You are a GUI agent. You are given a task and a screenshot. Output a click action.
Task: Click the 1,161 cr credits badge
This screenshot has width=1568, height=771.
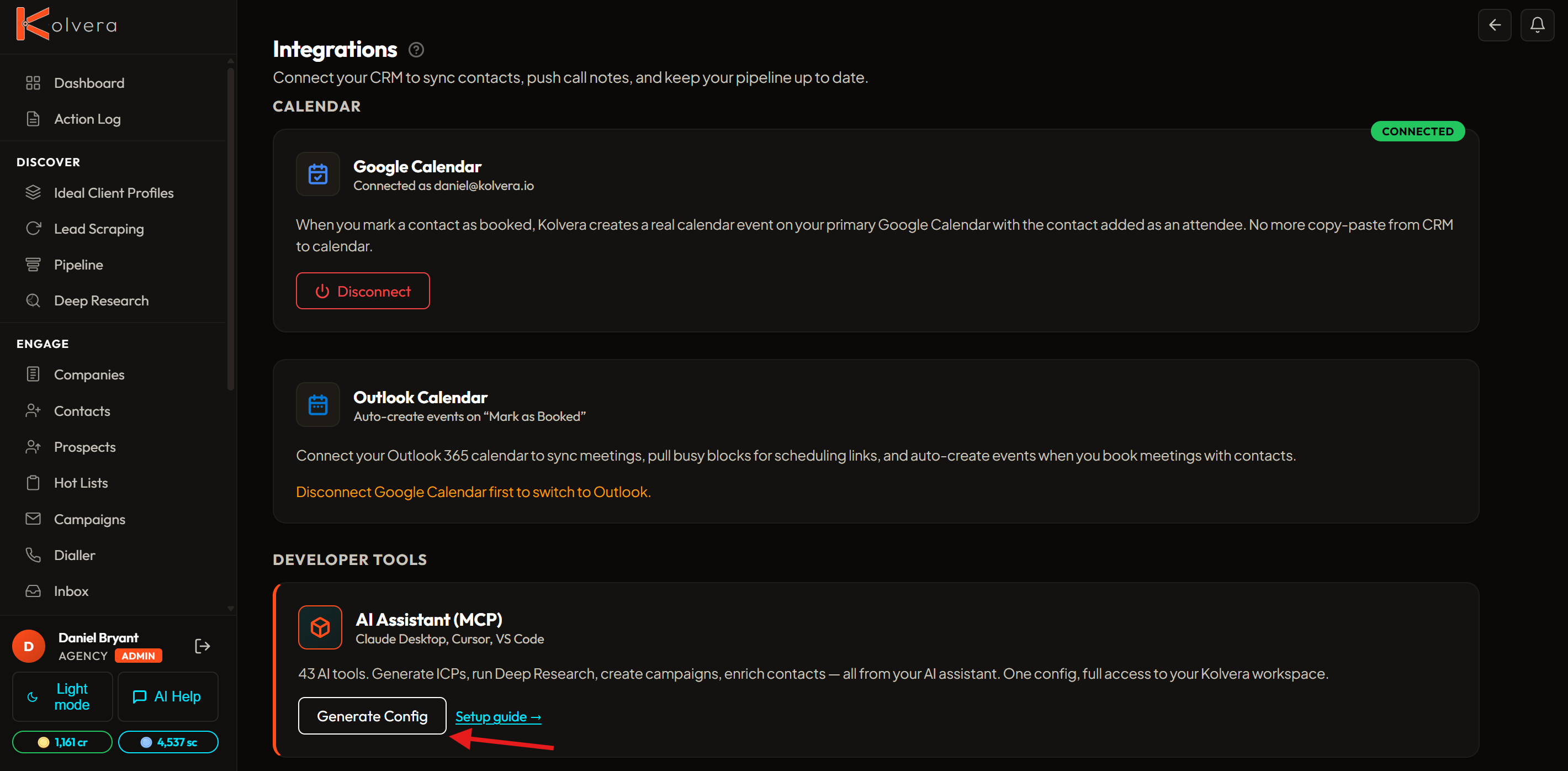(x=63, y=742)
